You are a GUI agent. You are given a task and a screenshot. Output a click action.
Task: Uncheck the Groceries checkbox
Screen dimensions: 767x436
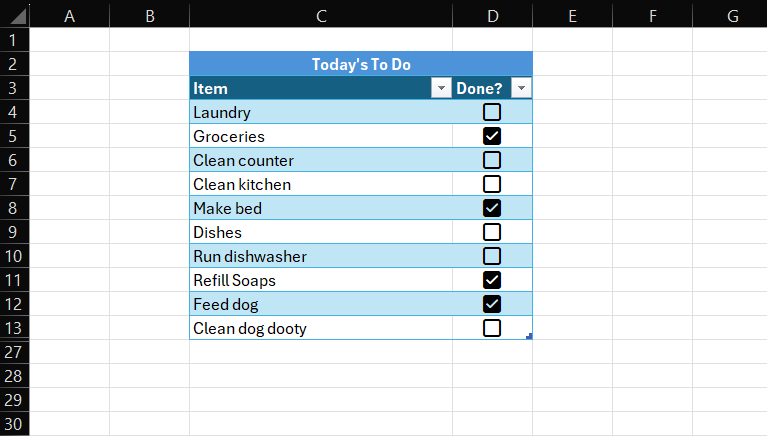click(492, 136)
